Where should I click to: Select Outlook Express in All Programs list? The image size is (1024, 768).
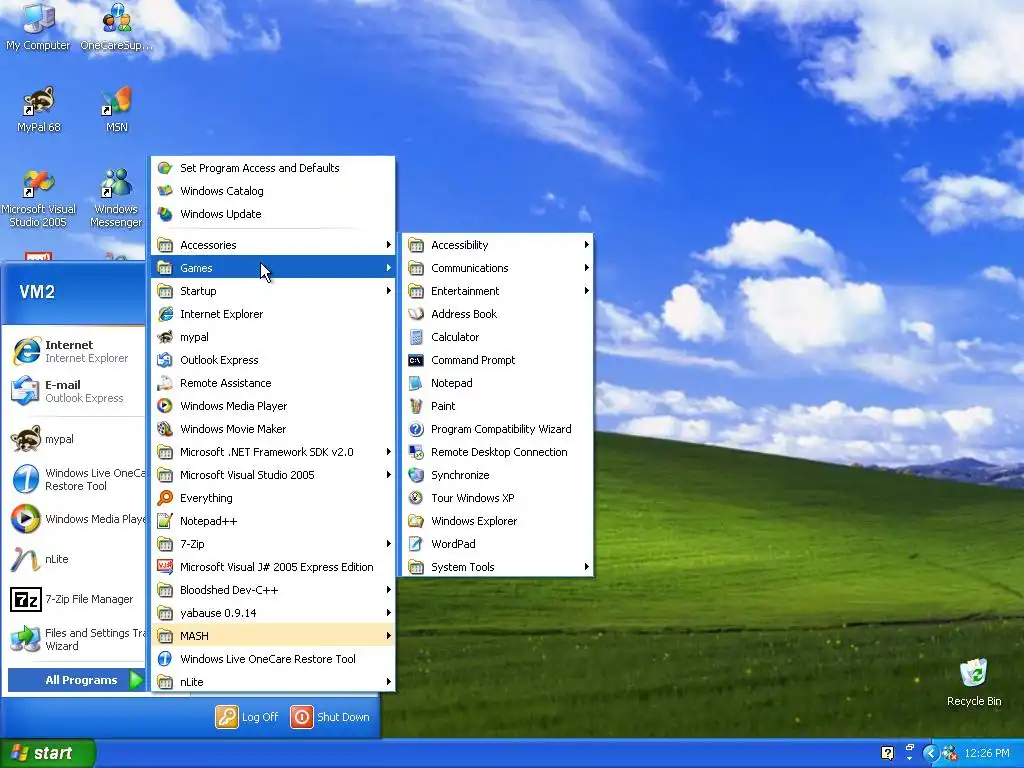[273, 360]
